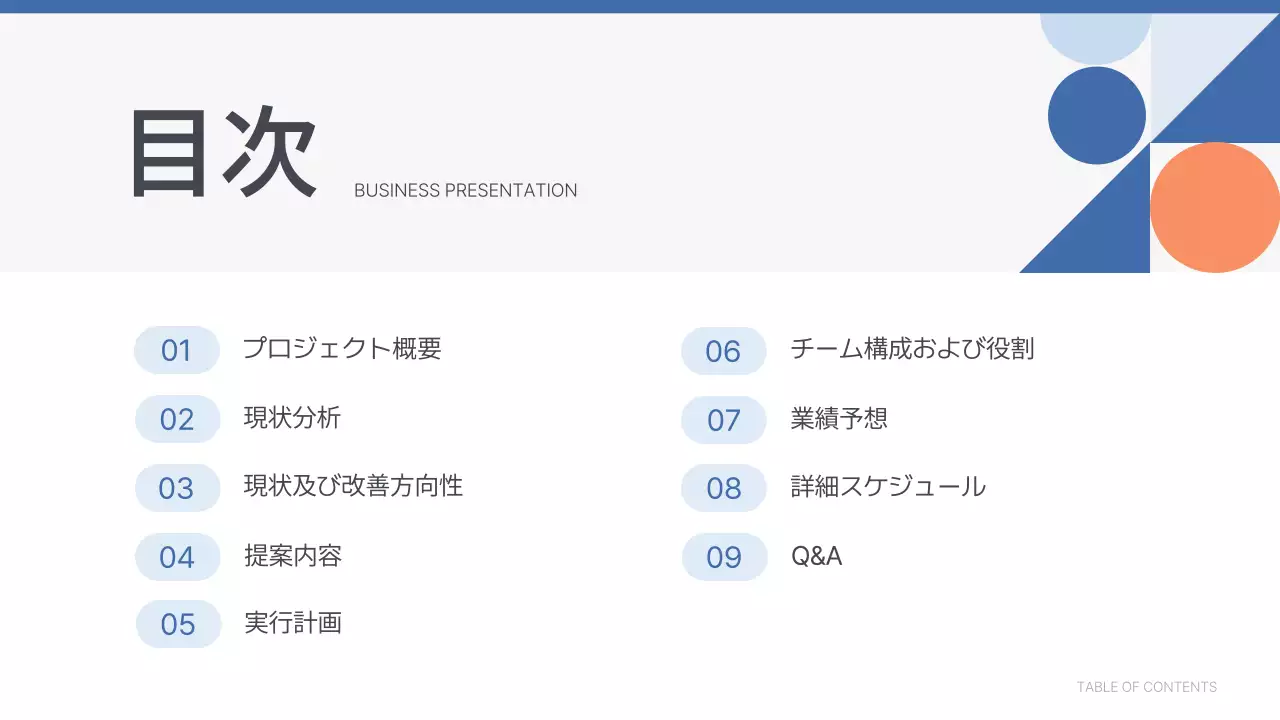1280x720 pixels.
Task: Click the 03 number badge
Action: click(177, 488)
